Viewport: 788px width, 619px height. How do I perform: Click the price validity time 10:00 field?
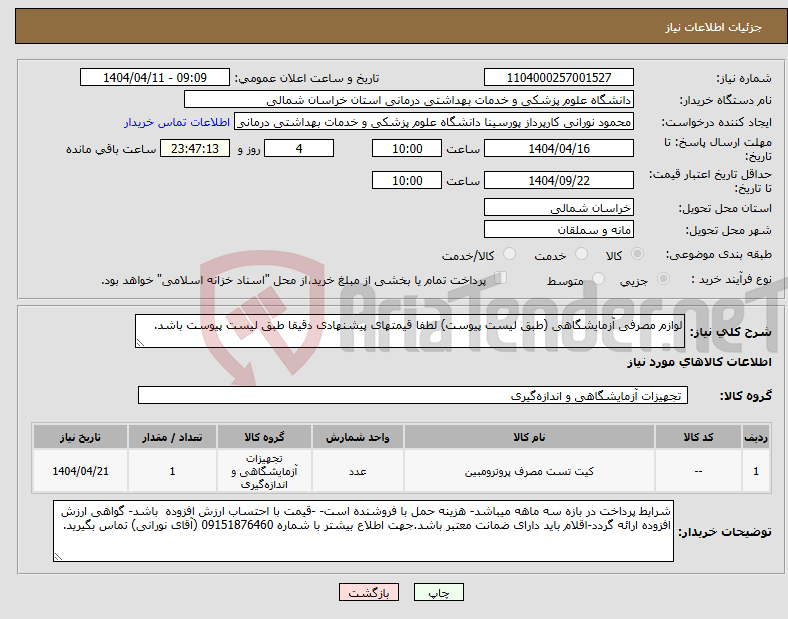click(x=407, y=180)
